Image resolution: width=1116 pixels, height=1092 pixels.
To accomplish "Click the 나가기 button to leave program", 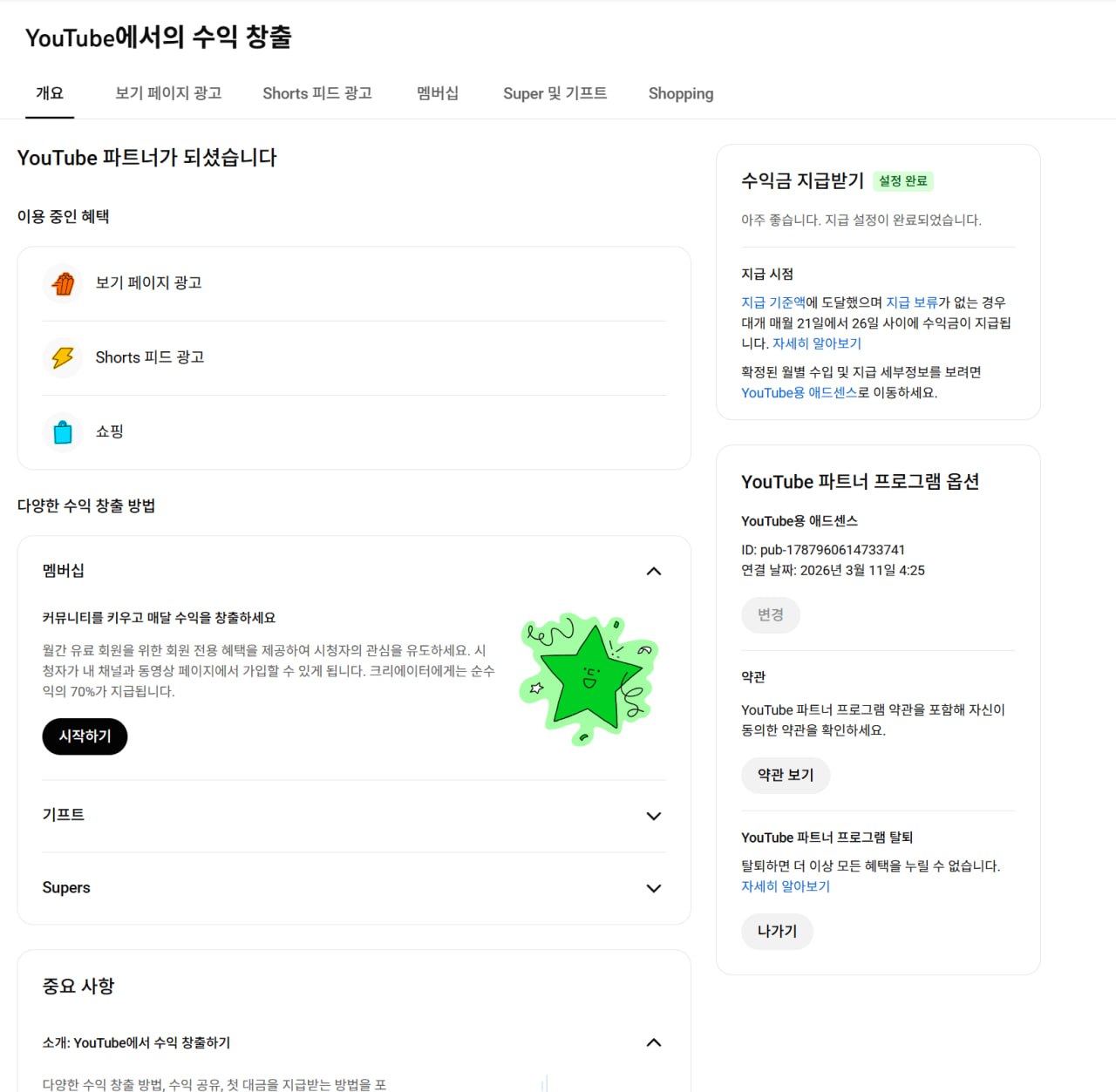I will 778,931.
